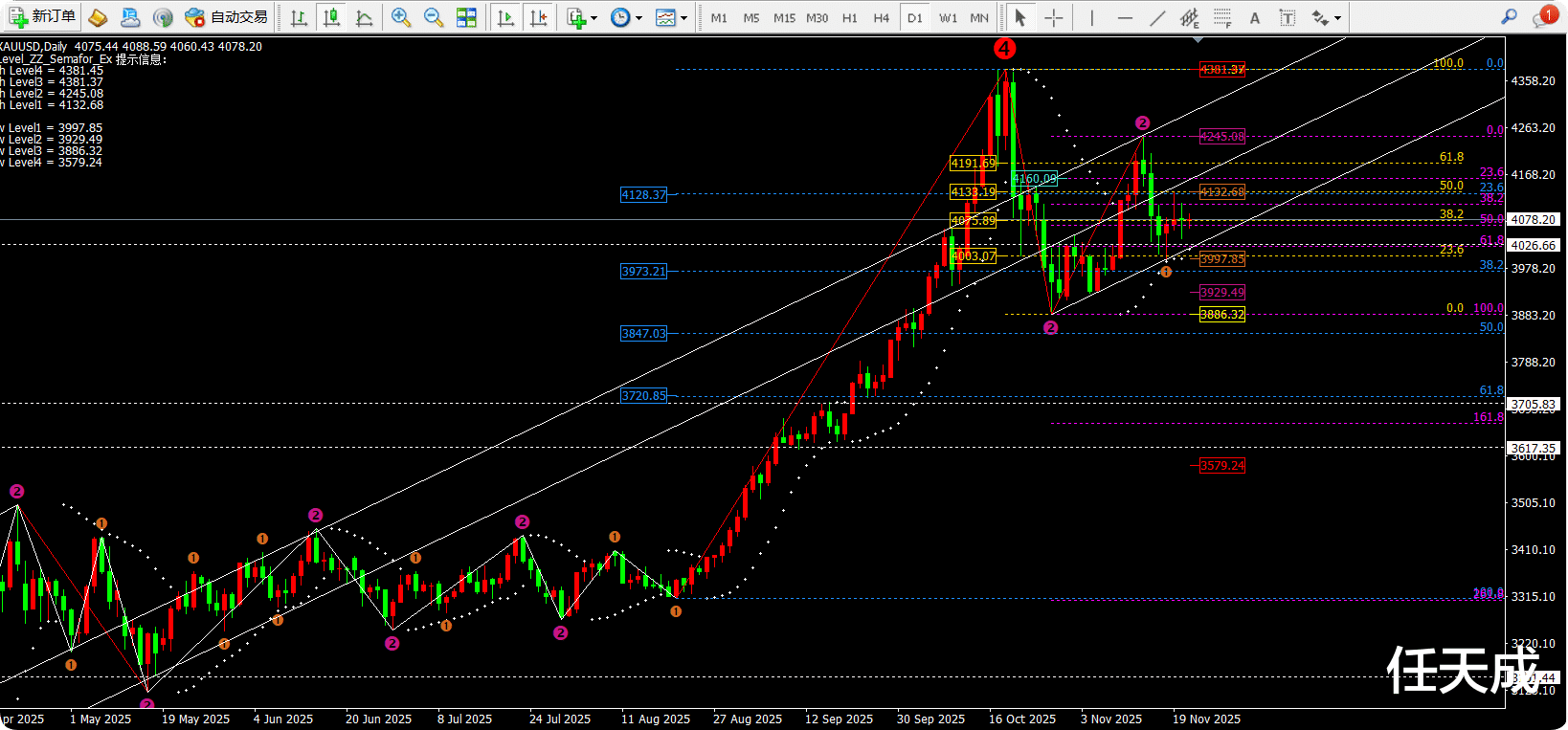Click the 4128.37 blue level label
Screen dimensions: 1568x730
(x=643, y=194)
